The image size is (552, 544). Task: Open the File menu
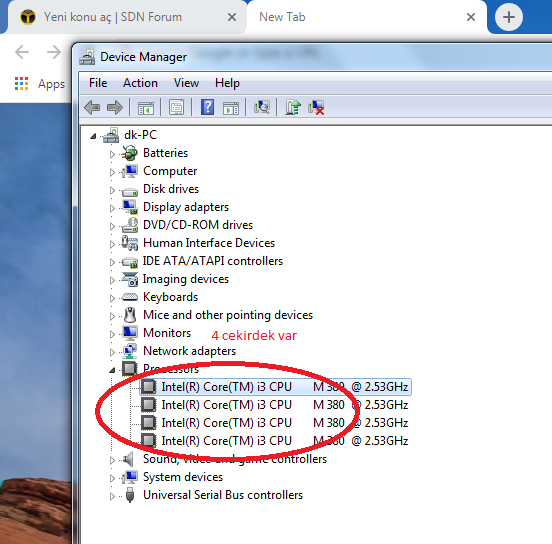98,83
